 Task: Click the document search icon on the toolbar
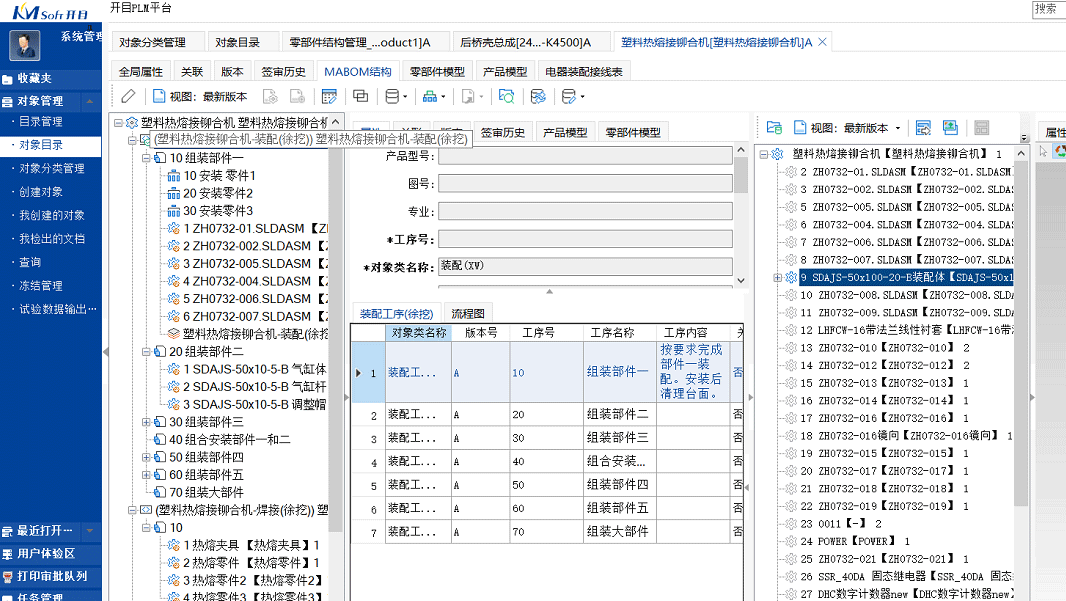click(507, 95)
